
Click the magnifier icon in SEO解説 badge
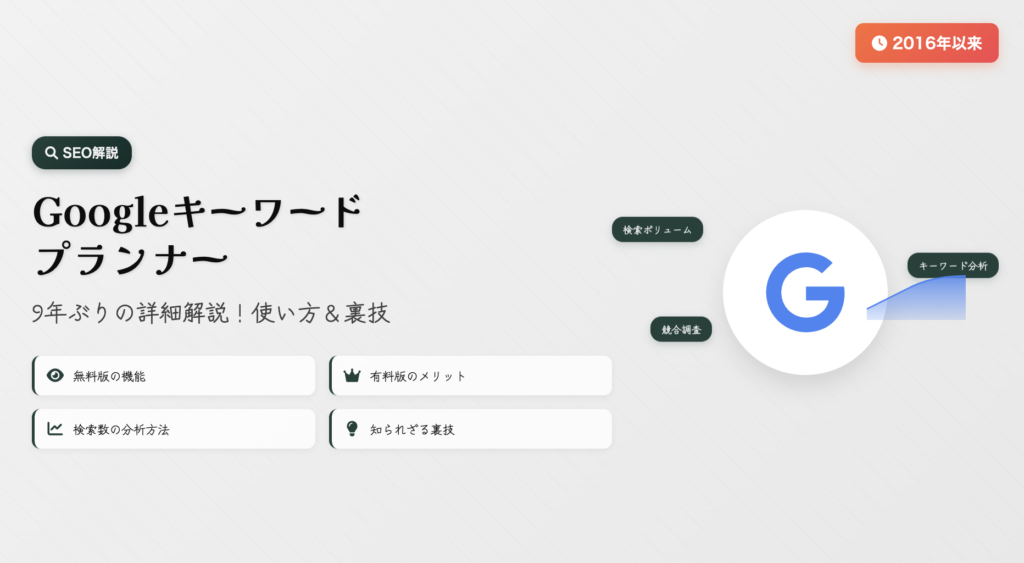(51, 153)
